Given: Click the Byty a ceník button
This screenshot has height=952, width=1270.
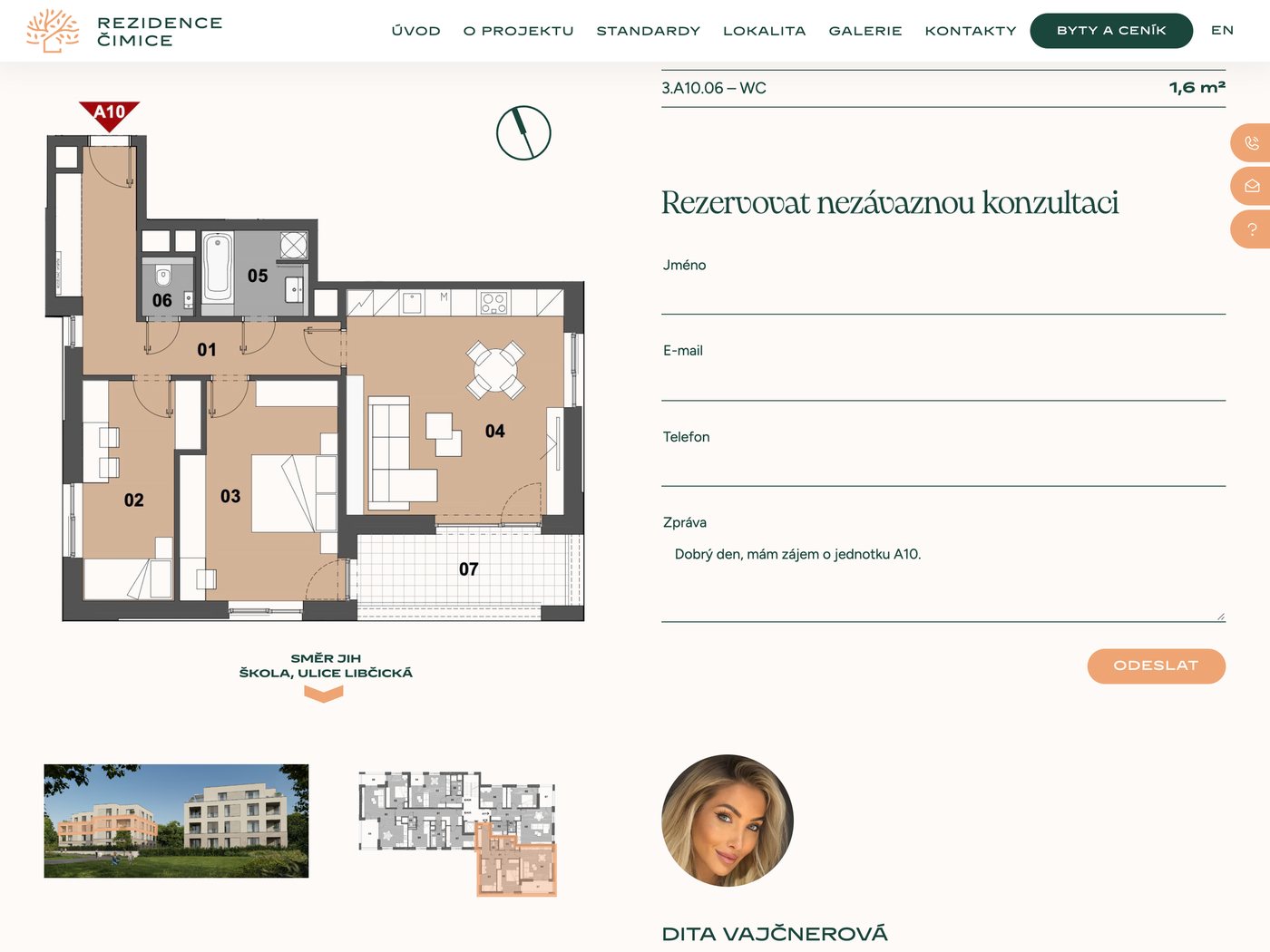Looking at the screenshot, I should 1111,31.
